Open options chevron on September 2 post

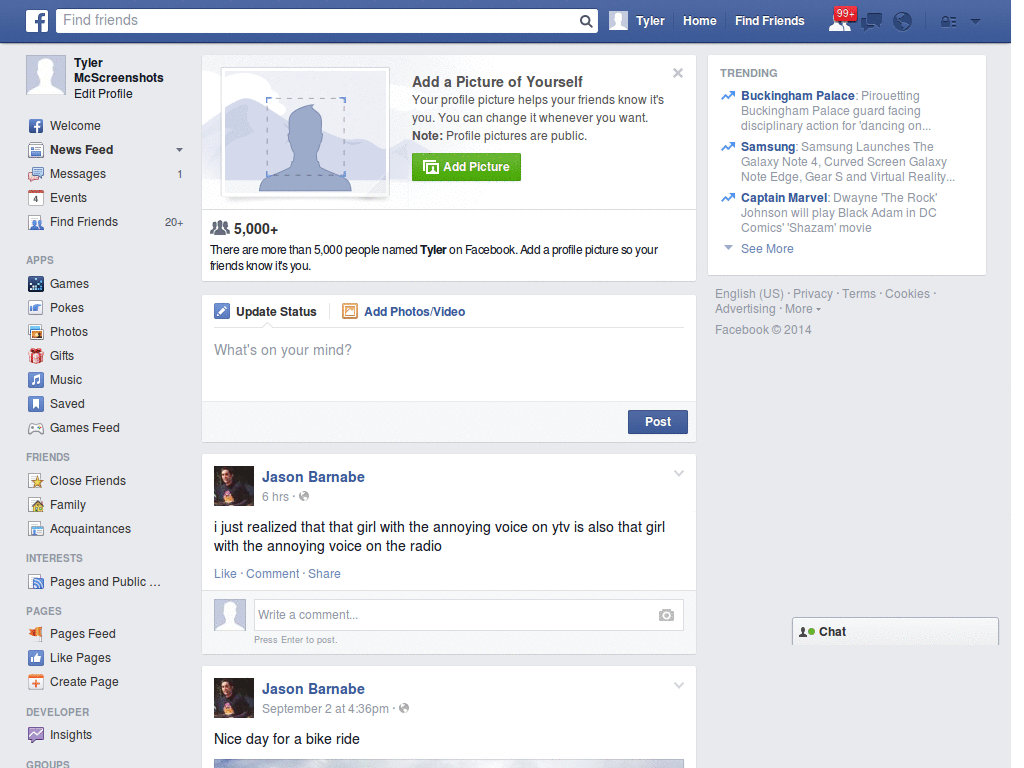[x=679, y=686]
